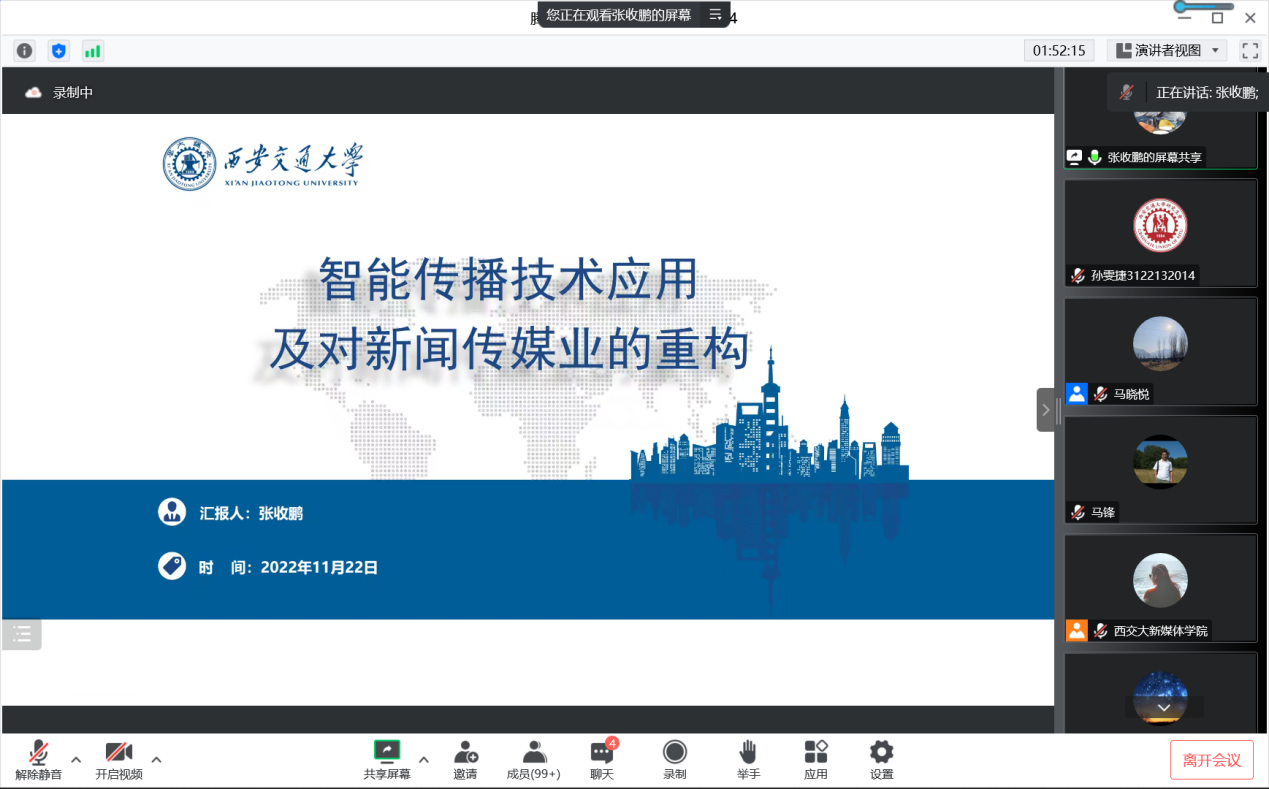Open the slide outline list button
1269x789 pixels.
point(22,634)
